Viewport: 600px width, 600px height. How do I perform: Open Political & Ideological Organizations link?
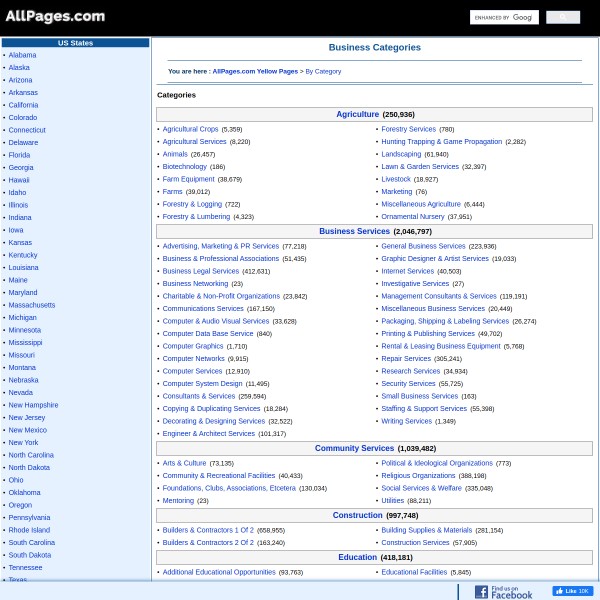pyautogui.click(x=437, y=463)
